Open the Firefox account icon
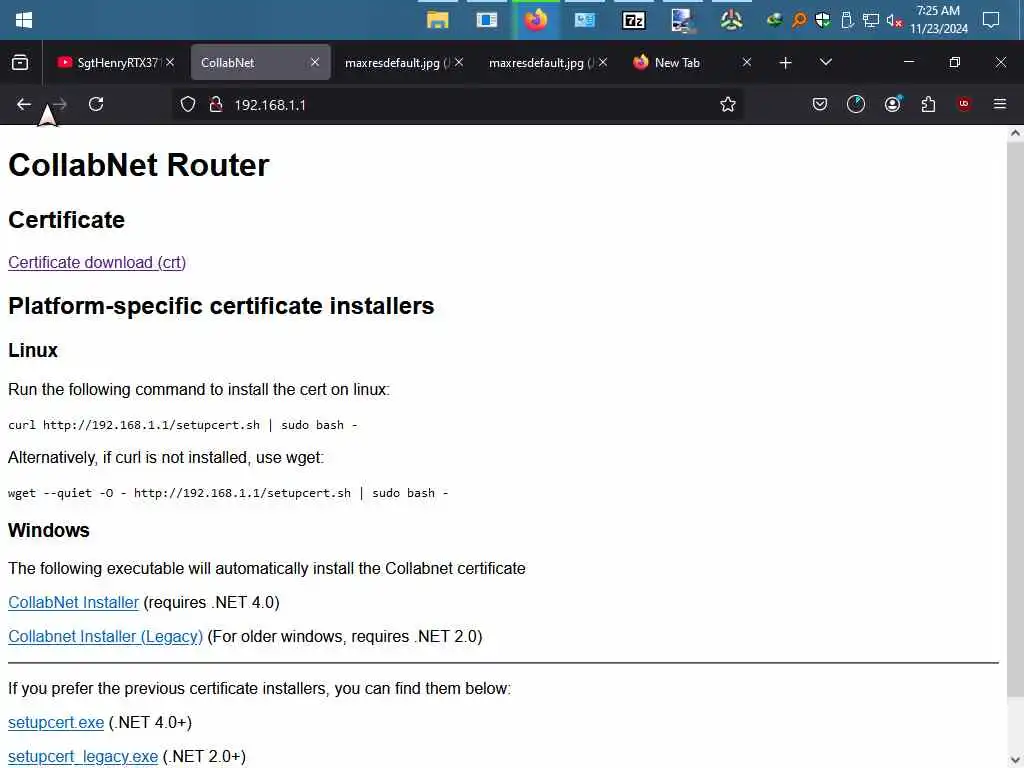This screenshot has height=768, width=1024. (x=893, y=104)
